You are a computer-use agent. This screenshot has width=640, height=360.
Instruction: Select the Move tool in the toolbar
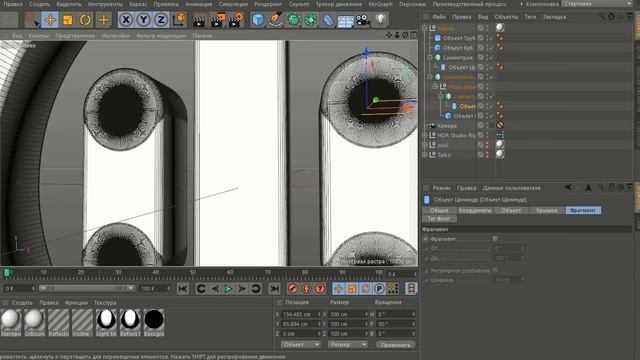pos(50,20)
